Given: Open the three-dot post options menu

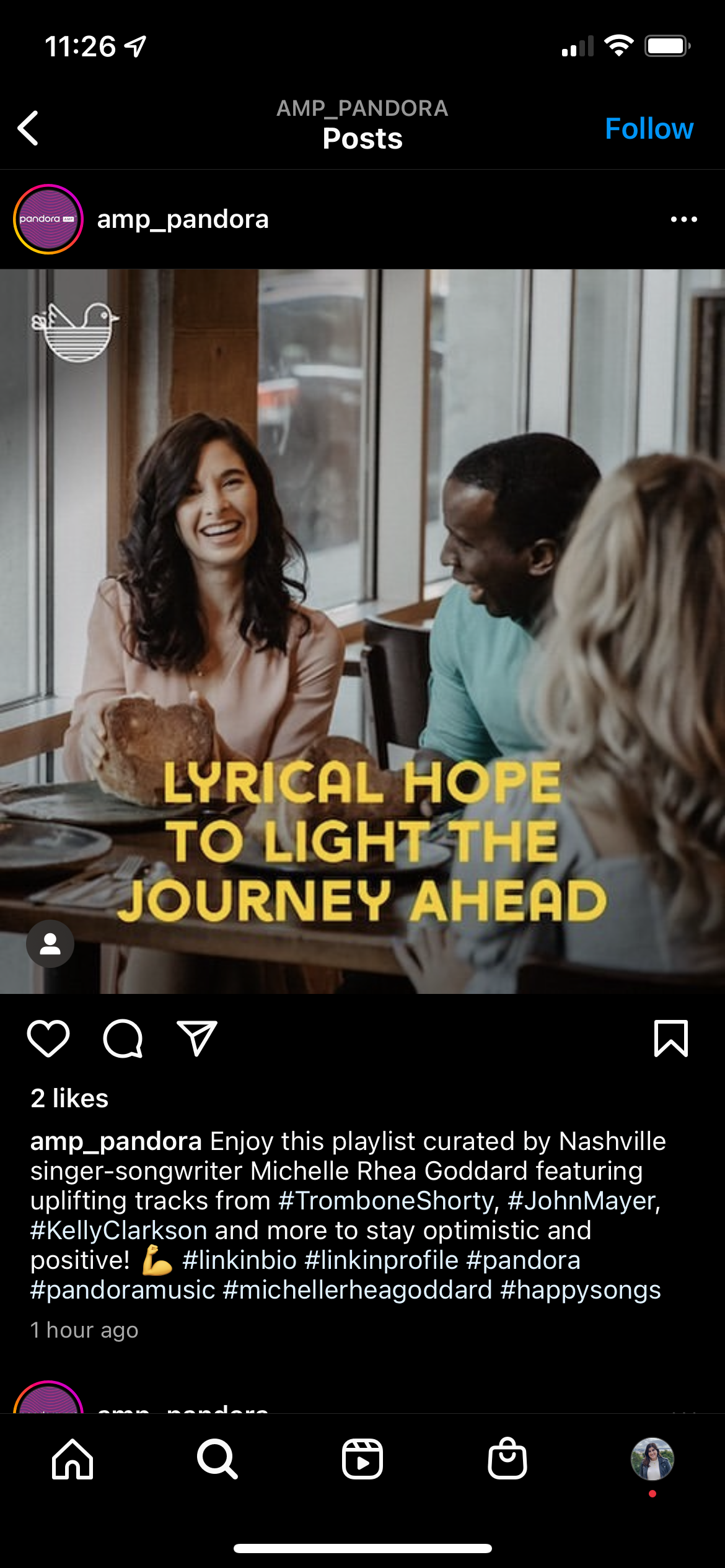Looking at the screenshot, I should (x=684, y=219).
